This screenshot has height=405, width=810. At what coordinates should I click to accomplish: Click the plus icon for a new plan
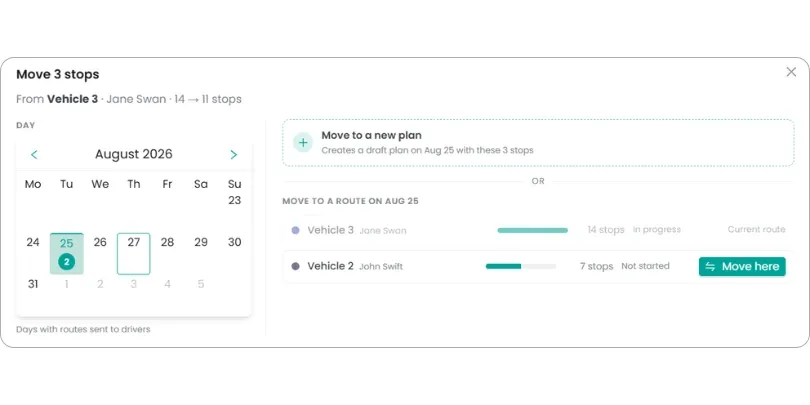[x=303, y=143]
